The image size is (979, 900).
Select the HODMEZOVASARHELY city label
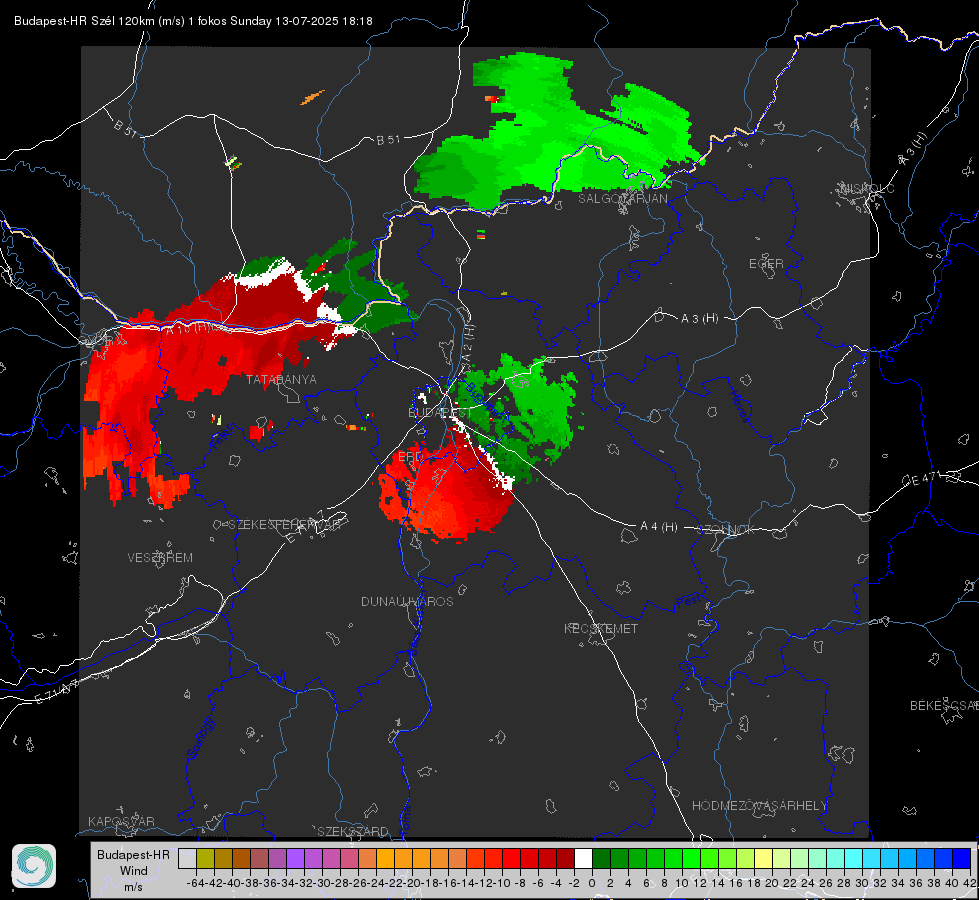coord(759,806)
